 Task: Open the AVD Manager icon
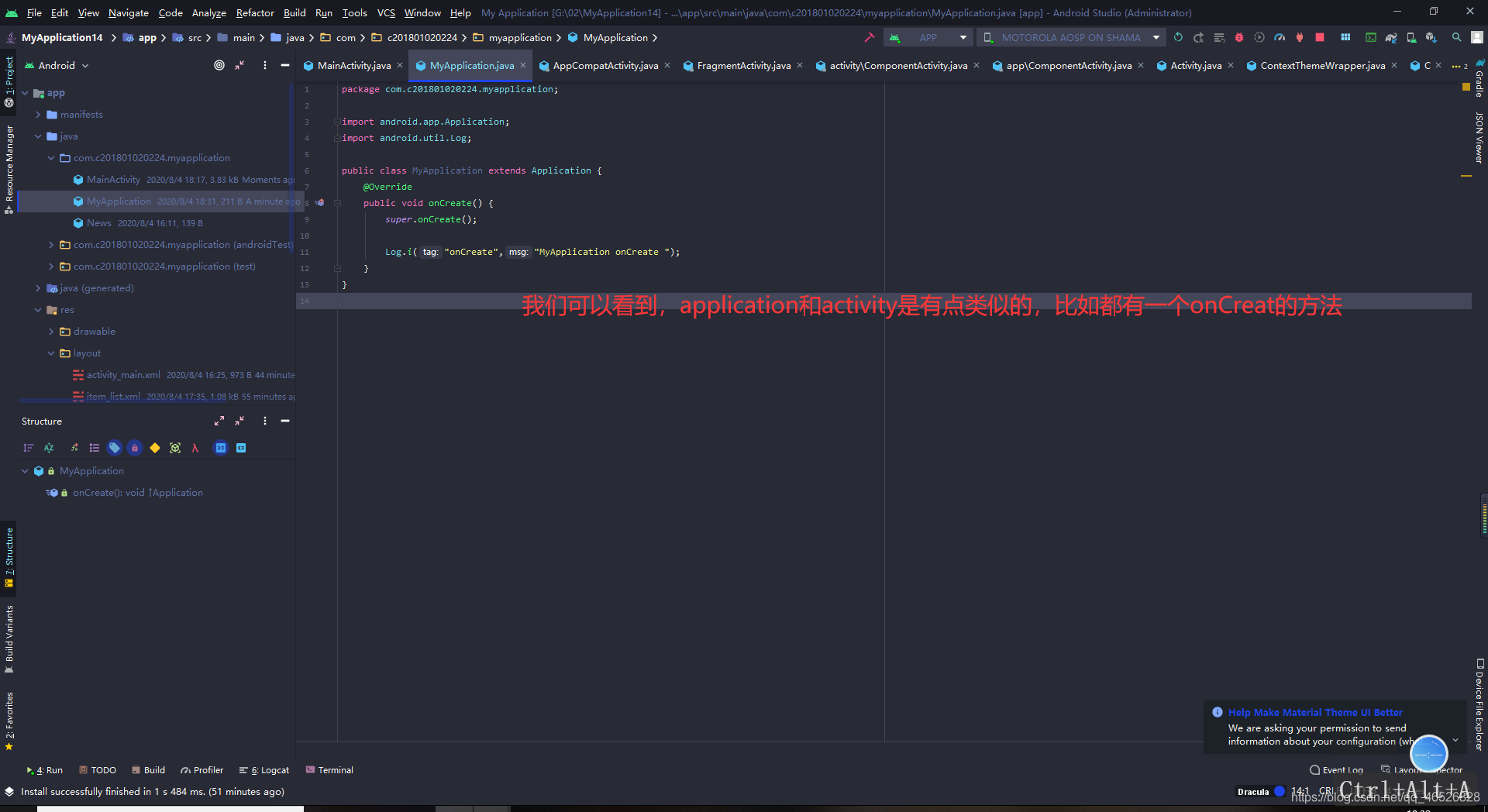coord(1410,37)
